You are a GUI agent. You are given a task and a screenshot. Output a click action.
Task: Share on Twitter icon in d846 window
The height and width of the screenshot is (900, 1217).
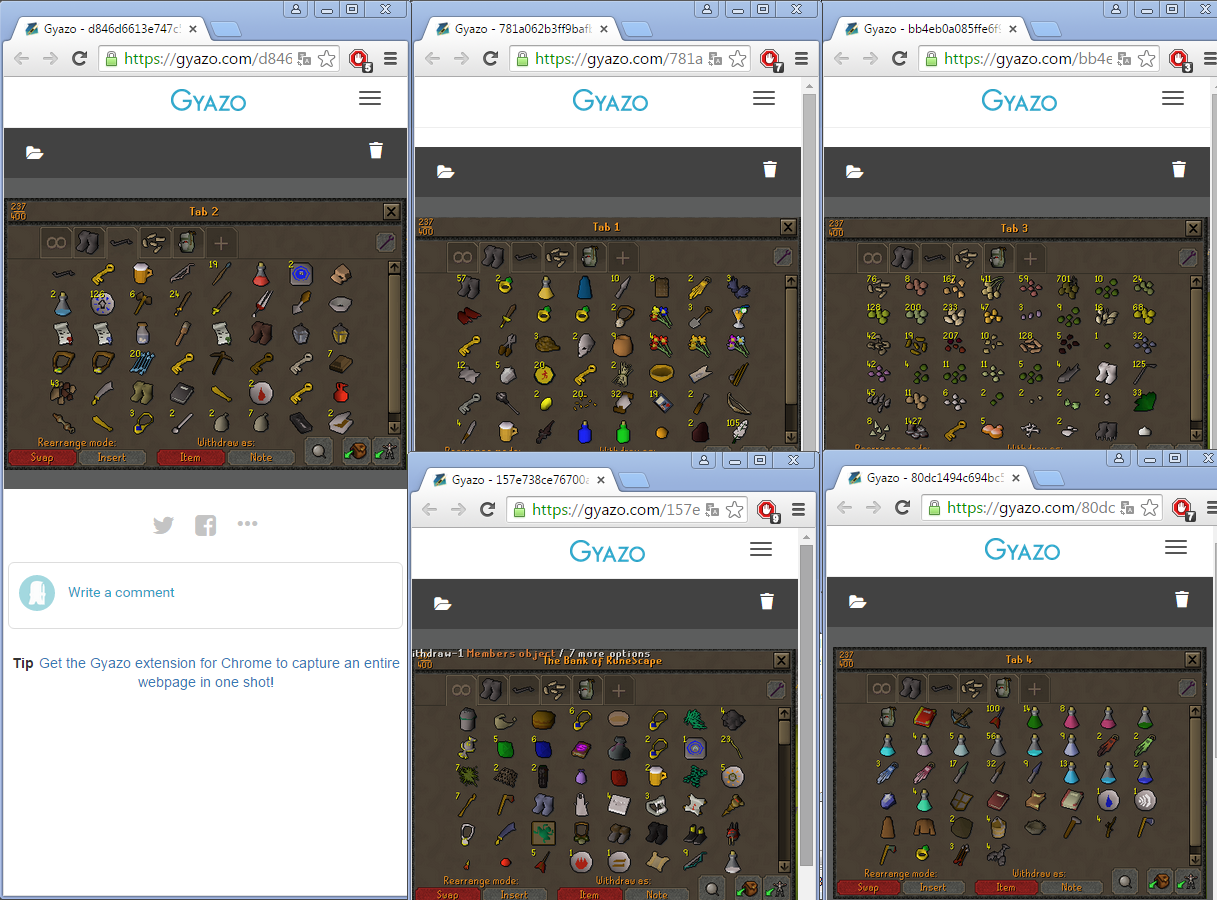click(x=163, y=524)
